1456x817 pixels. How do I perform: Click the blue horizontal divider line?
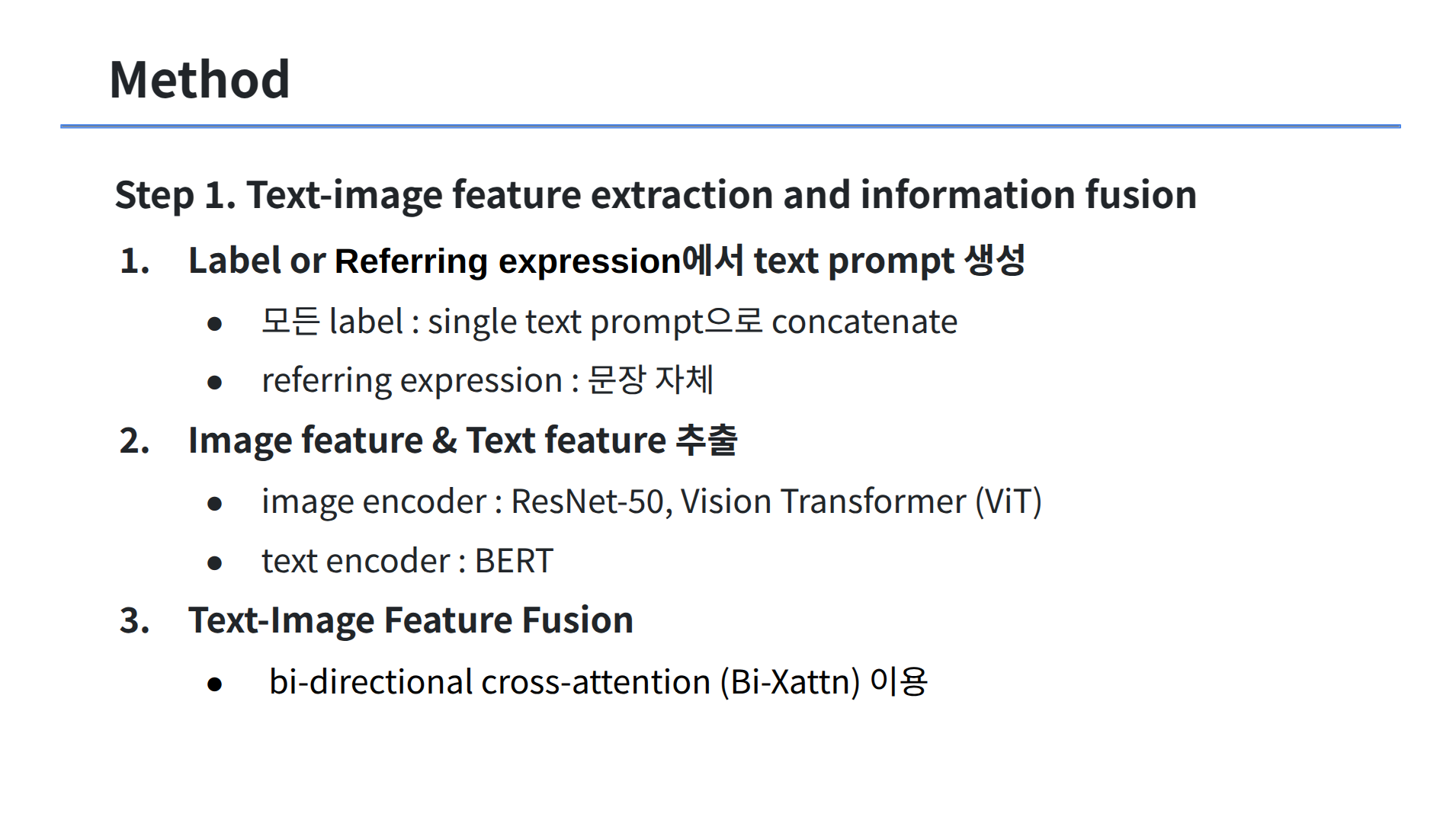coord(730,126)
